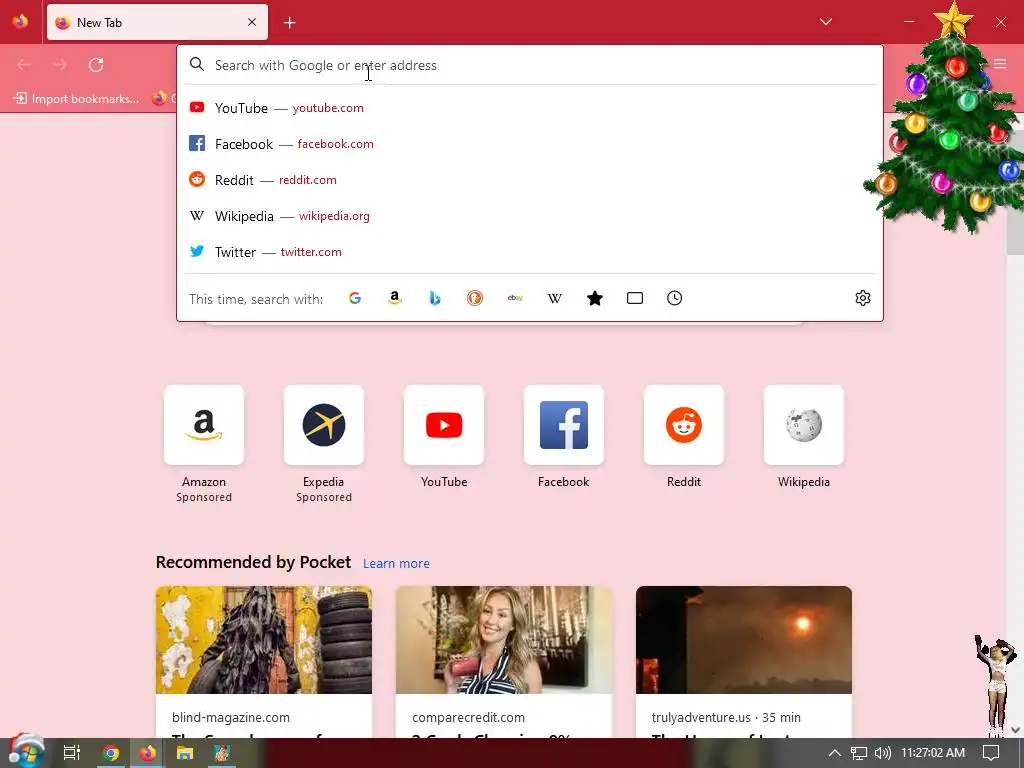Expand the list all tabs chevron
Viewport: 1024px width, 768px height.
click(825, 22)
